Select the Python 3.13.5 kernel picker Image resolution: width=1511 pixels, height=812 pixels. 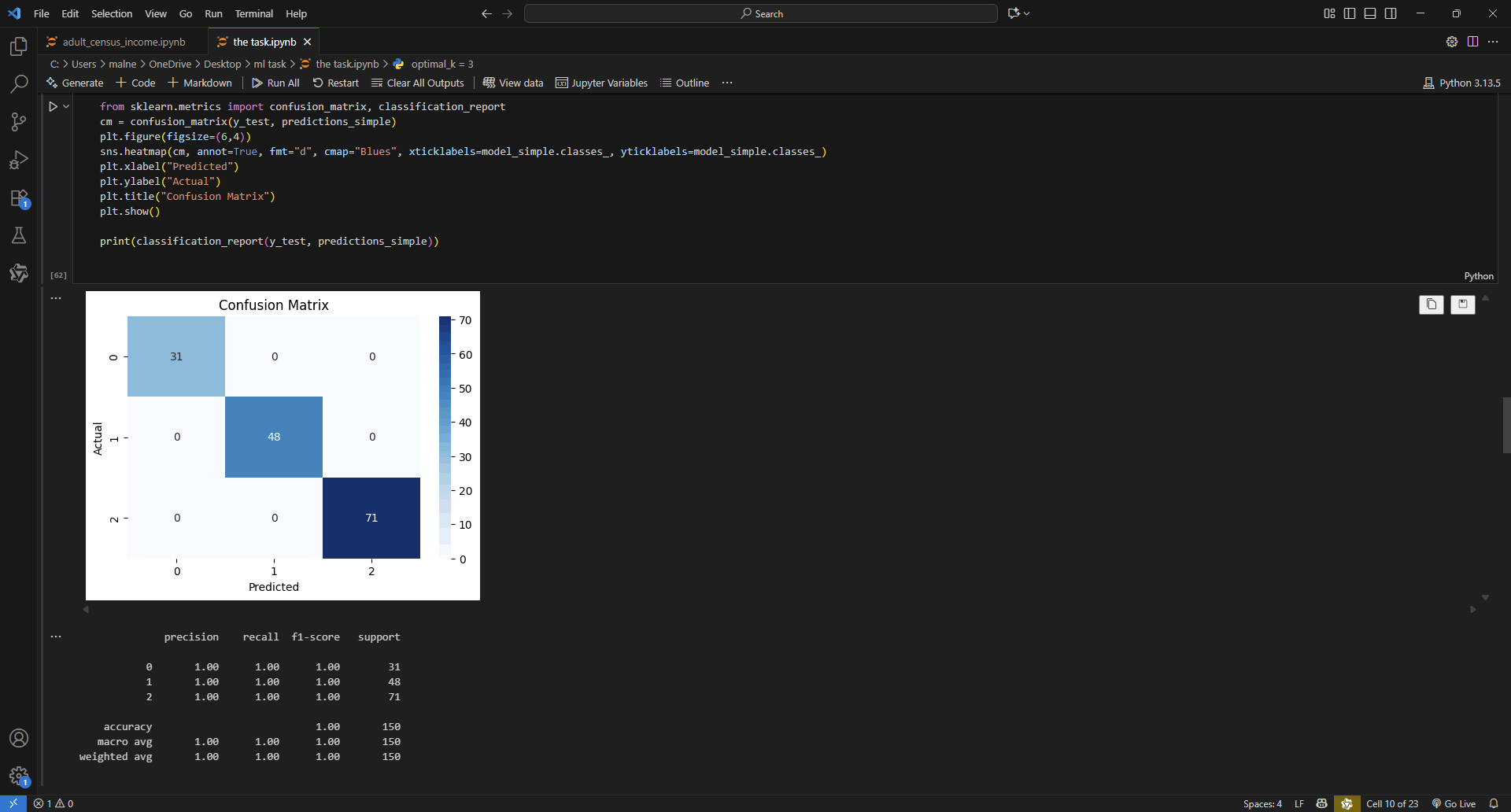click(1461, 83)
